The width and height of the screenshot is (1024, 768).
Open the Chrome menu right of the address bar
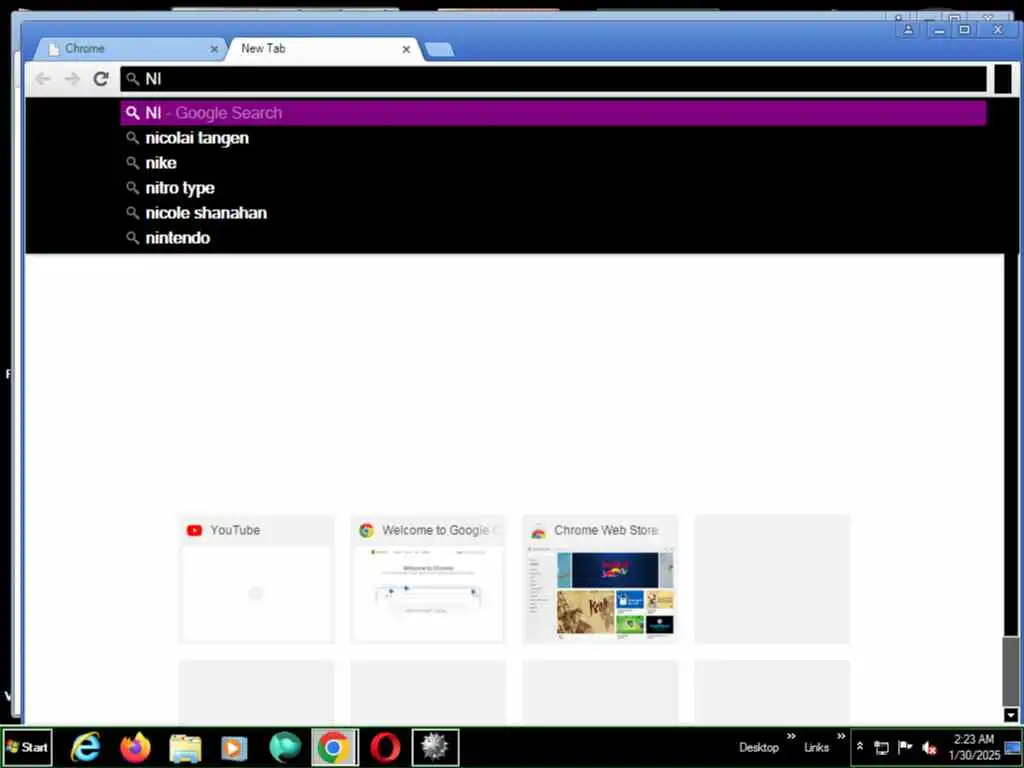[1002, 79]
